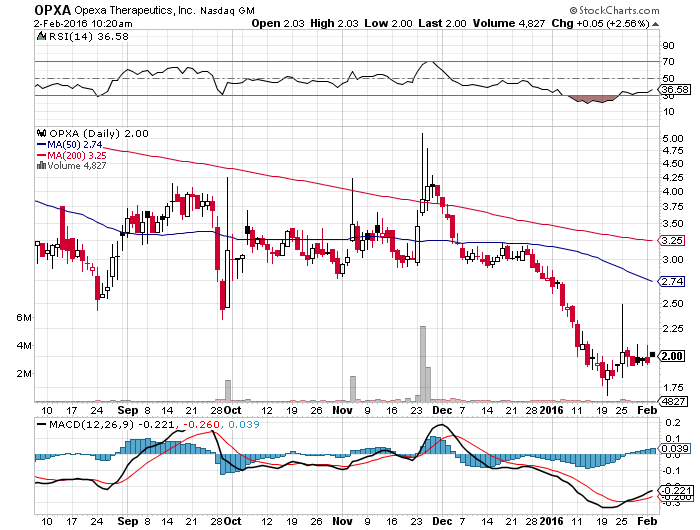Click the Nov label on price date axis
Image resolution: width=700 pixels, height=530 pixels.
[342, 410]
